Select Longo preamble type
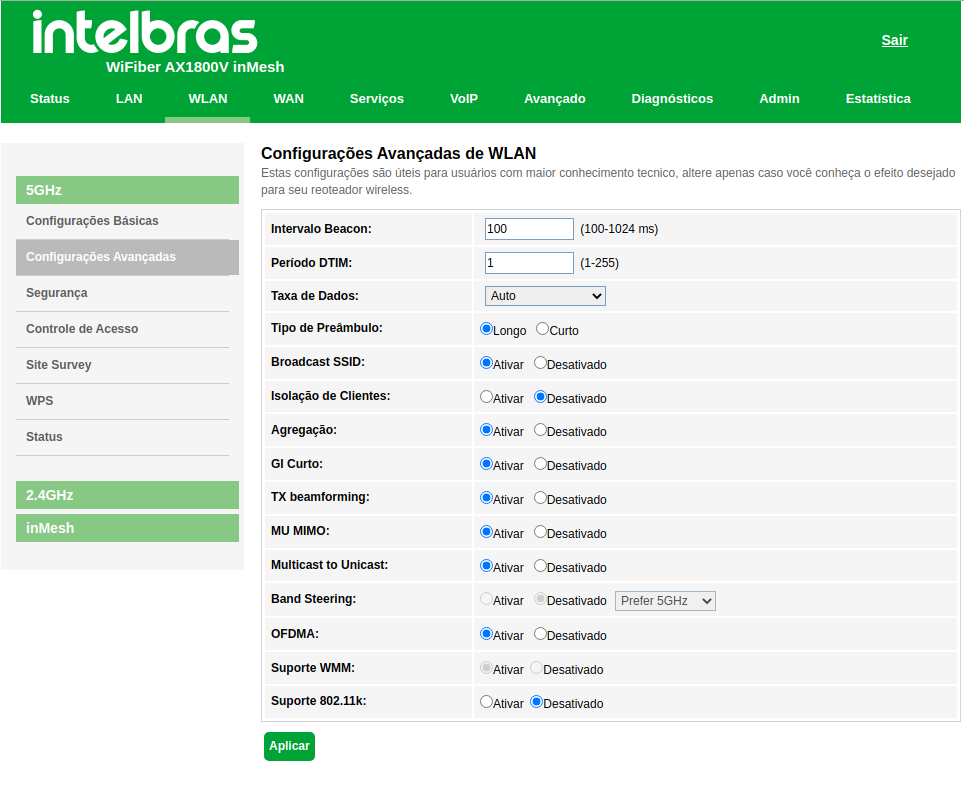The height and width of the screenshot is (786, 964). [486, 329]
